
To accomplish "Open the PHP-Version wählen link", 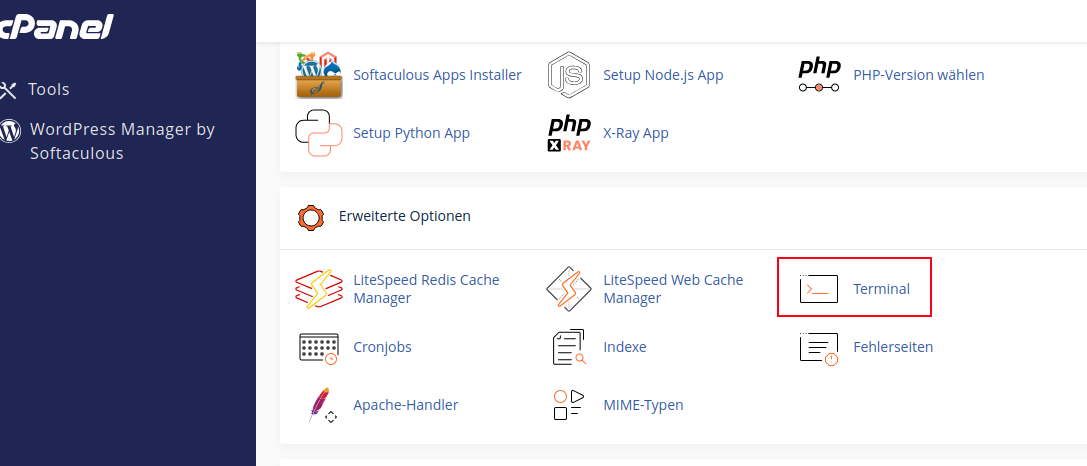I will tap(918, 75).
